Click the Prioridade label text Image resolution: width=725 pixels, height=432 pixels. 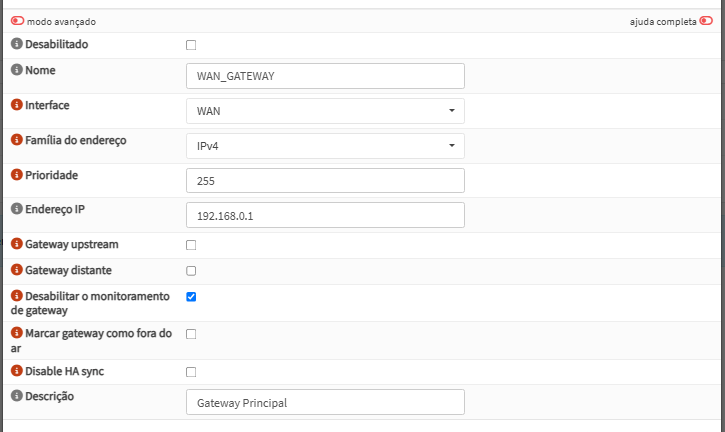[51, 175]
